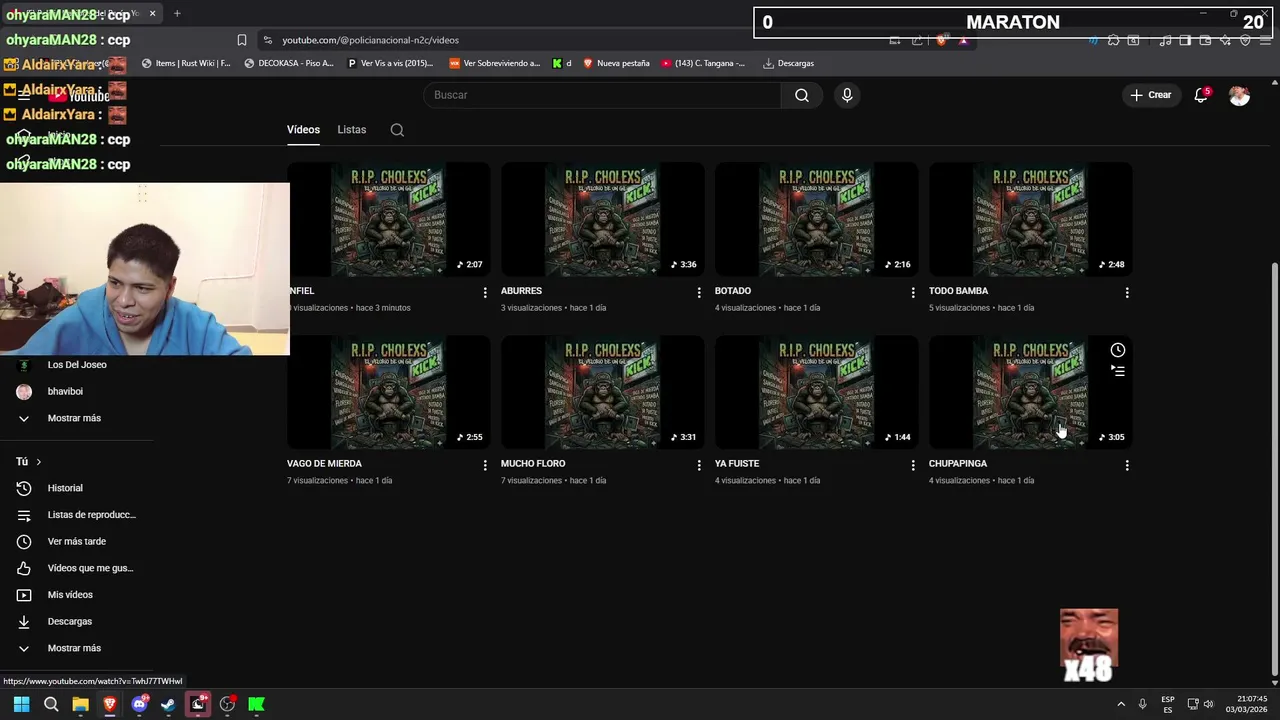This screenshot has width=1280, height=720.
Task: Open Ver más tarde in sidebar
Action: 76,542
